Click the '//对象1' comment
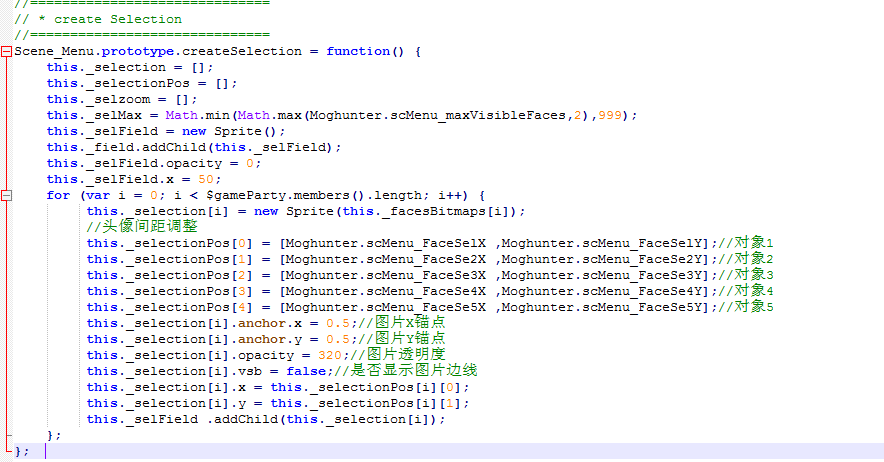This screenshot has height=462, width=884. tap(746, 243)
